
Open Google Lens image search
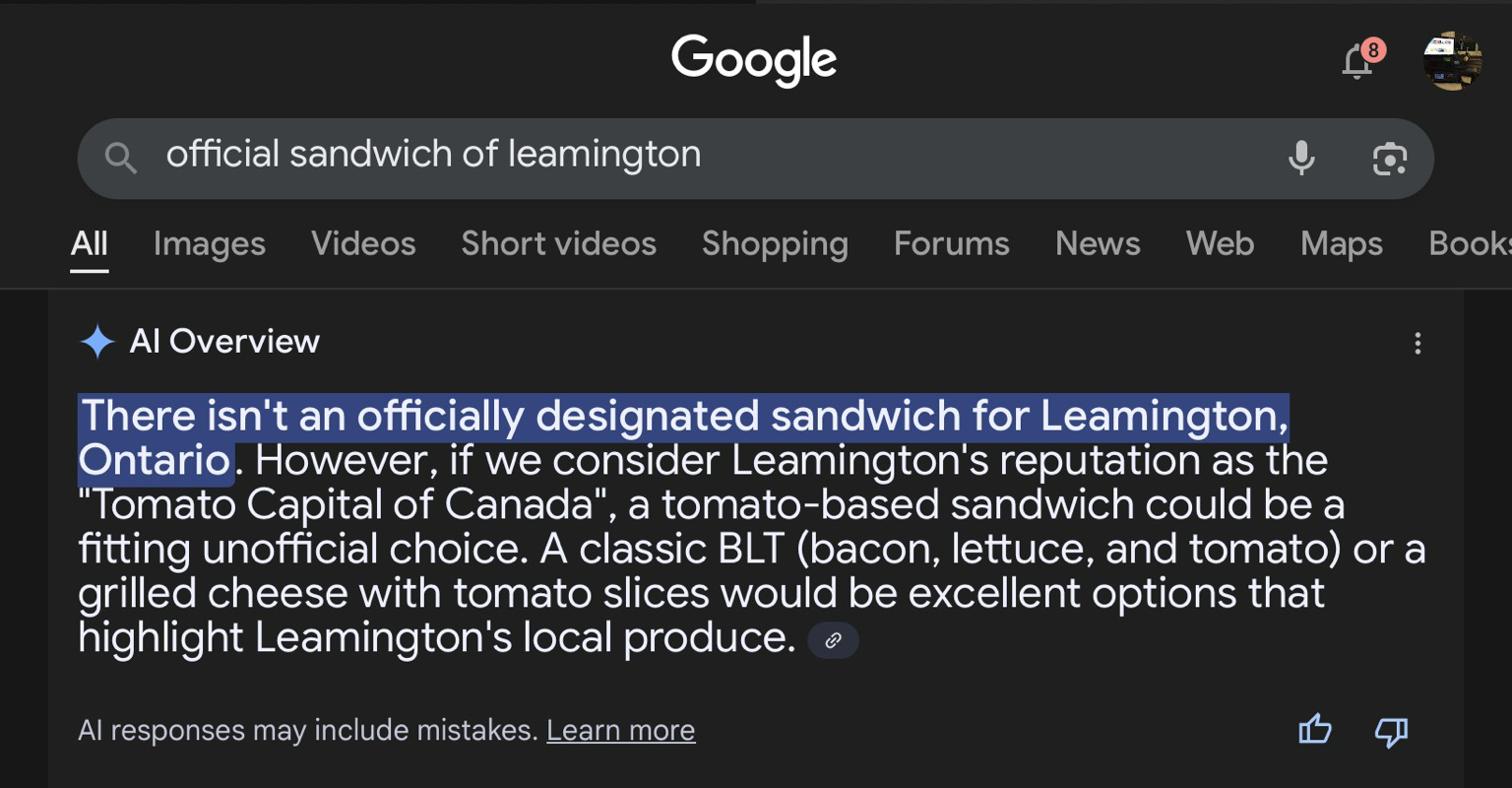(x=1389, y=158)
